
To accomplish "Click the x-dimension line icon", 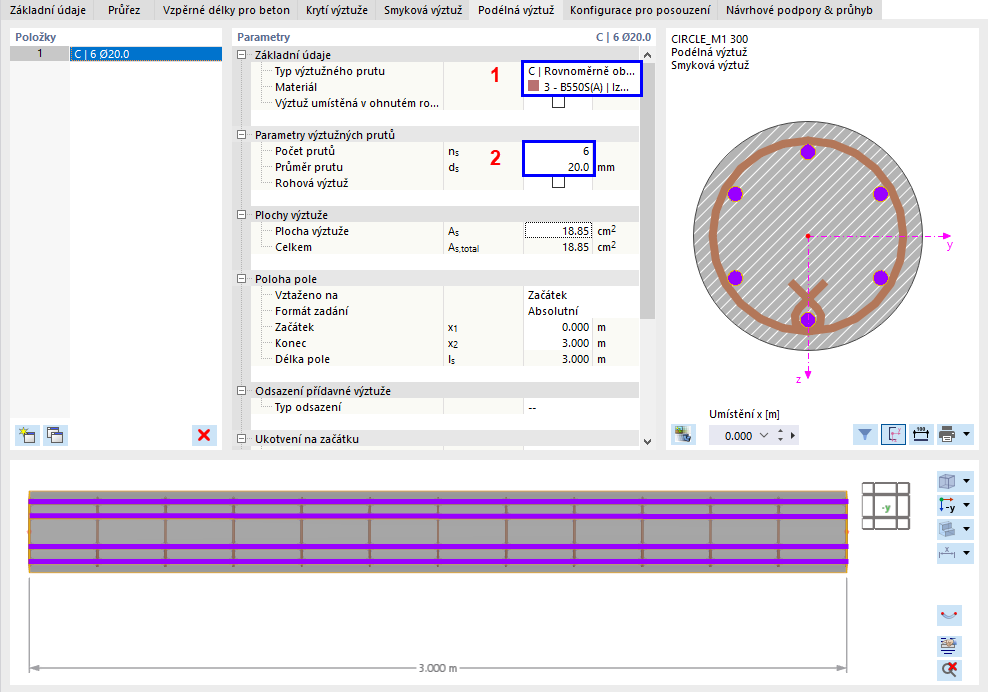I will 946,553.
